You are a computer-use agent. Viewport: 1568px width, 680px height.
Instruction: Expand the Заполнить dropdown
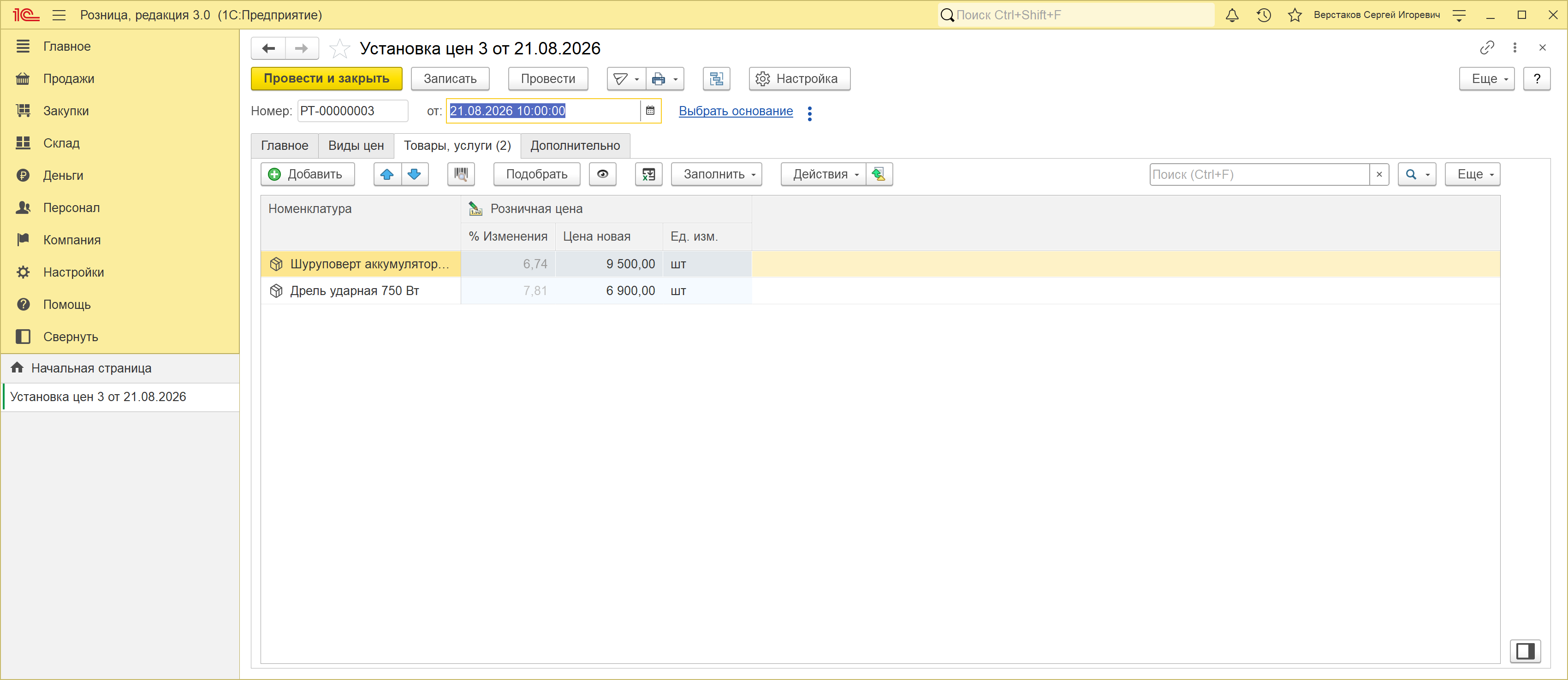click(716, 175)
